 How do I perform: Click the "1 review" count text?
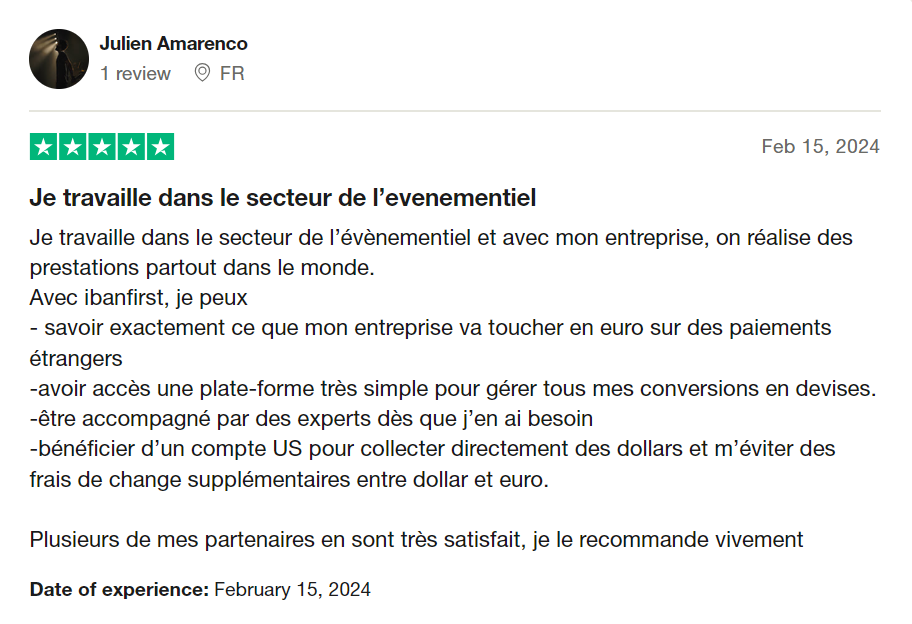(135, 73)
